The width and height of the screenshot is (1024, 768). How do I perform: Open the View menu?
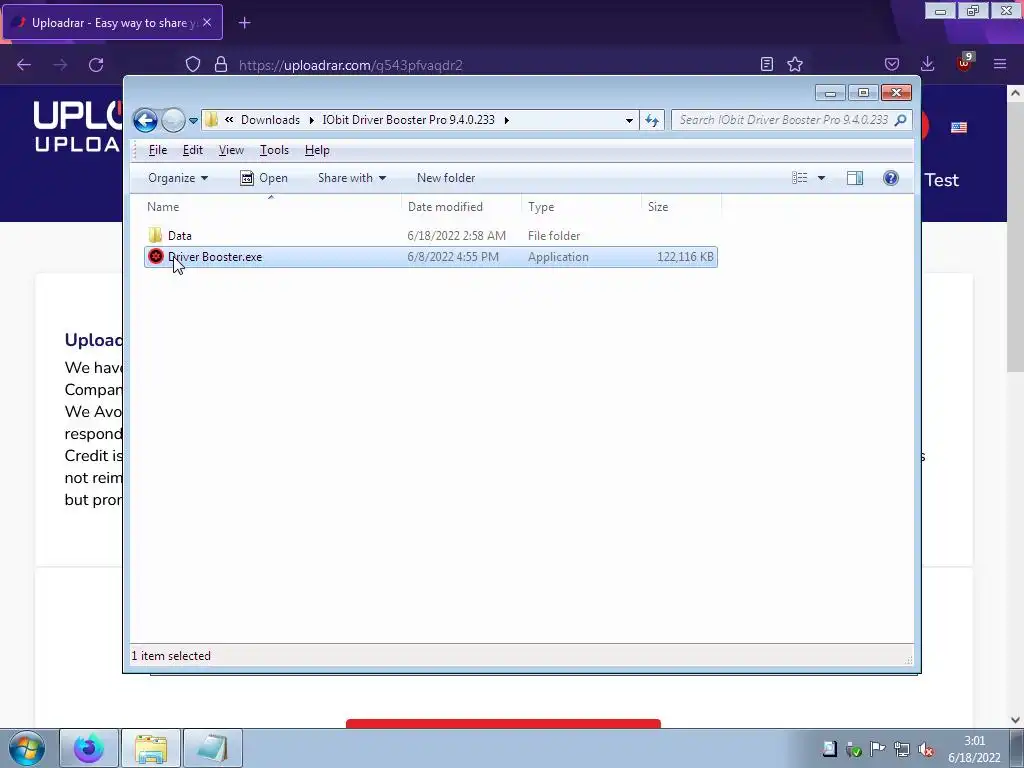pyautogui.click(x=231, y=150)
